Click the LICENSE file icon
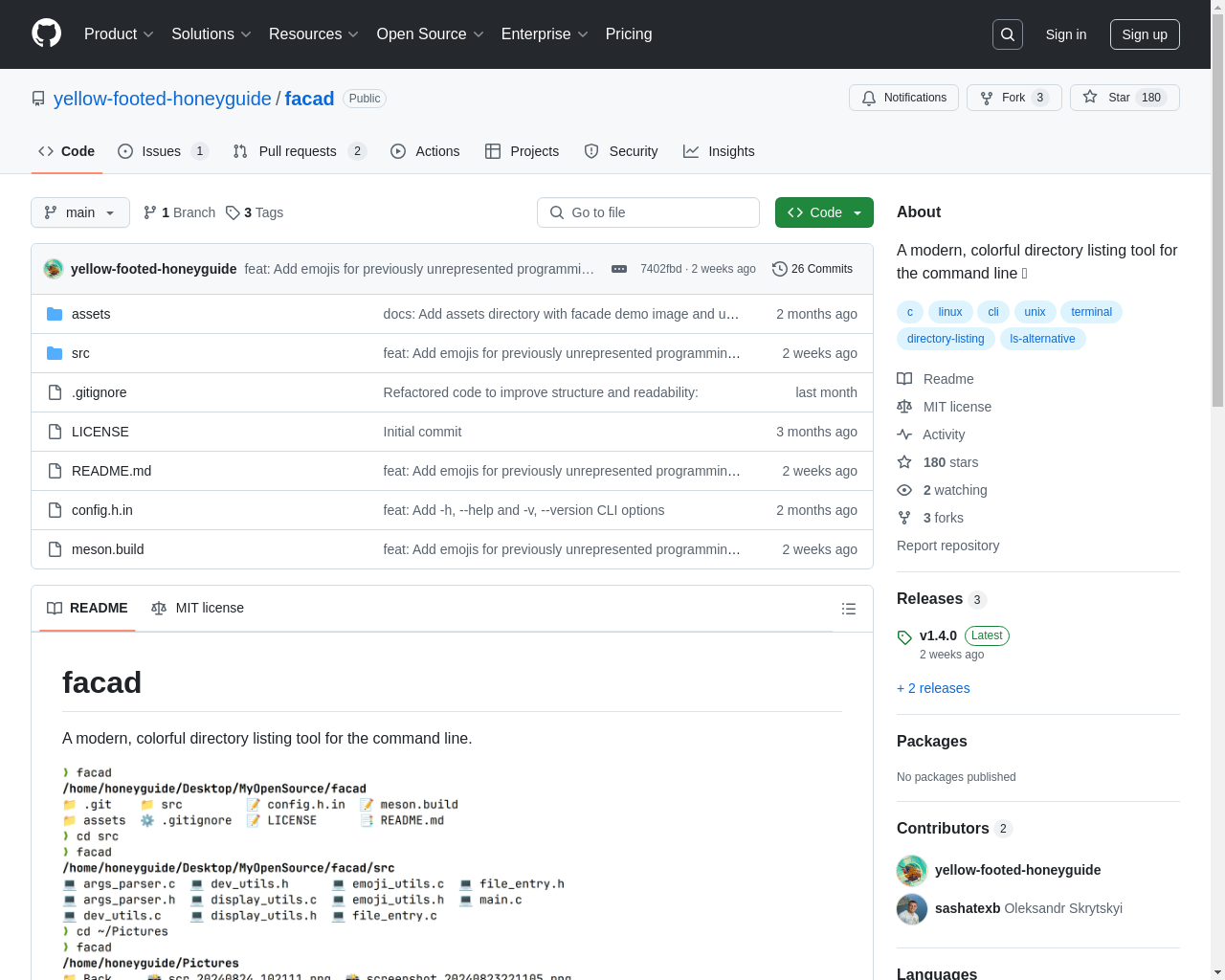The width and height of the screenshot is (1225, 980). [55, 432]
